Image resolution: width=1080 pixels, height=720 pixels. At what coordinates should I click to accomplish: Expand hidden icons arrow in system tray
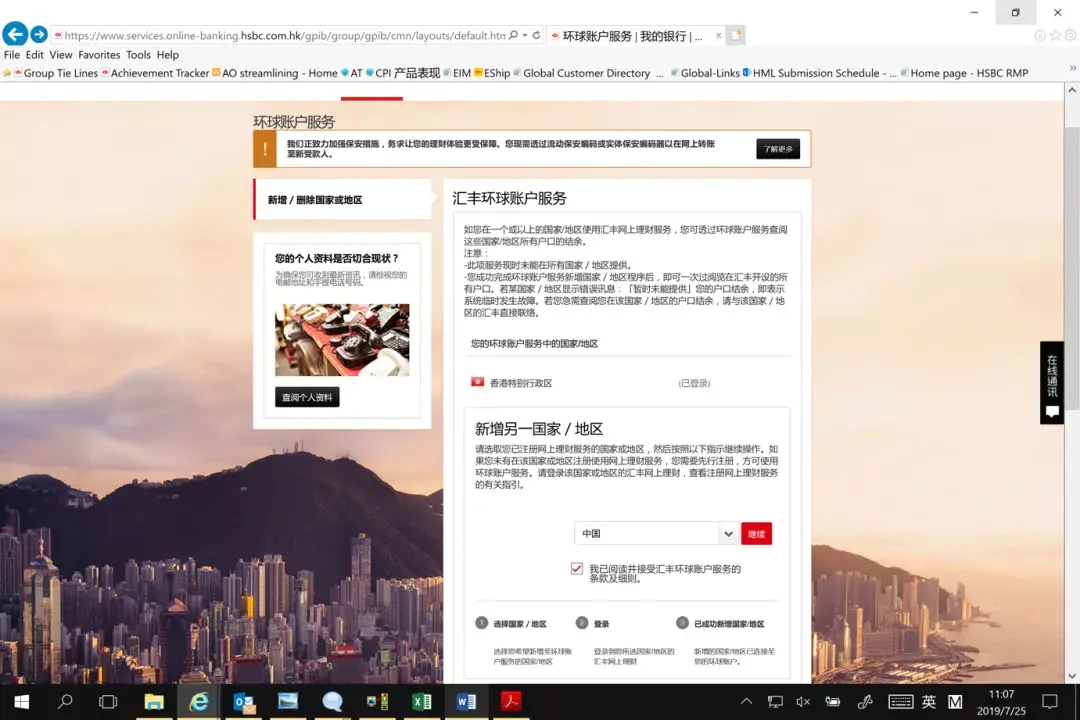[x=748, y=701]
